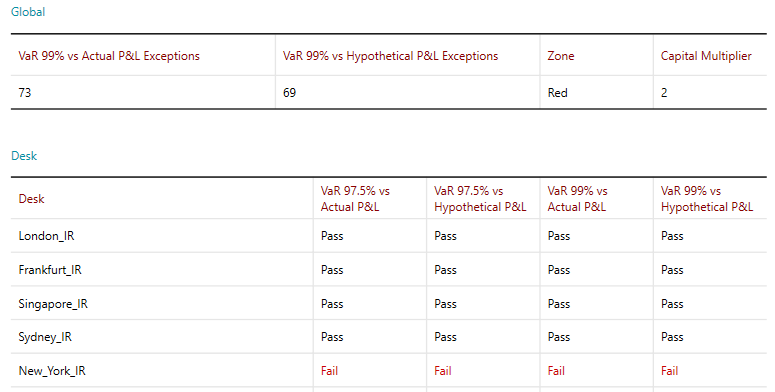This screenshot has width=775, height=392.
Task: Click the Capital Multiplier column header
Action: tap(706, 56)
